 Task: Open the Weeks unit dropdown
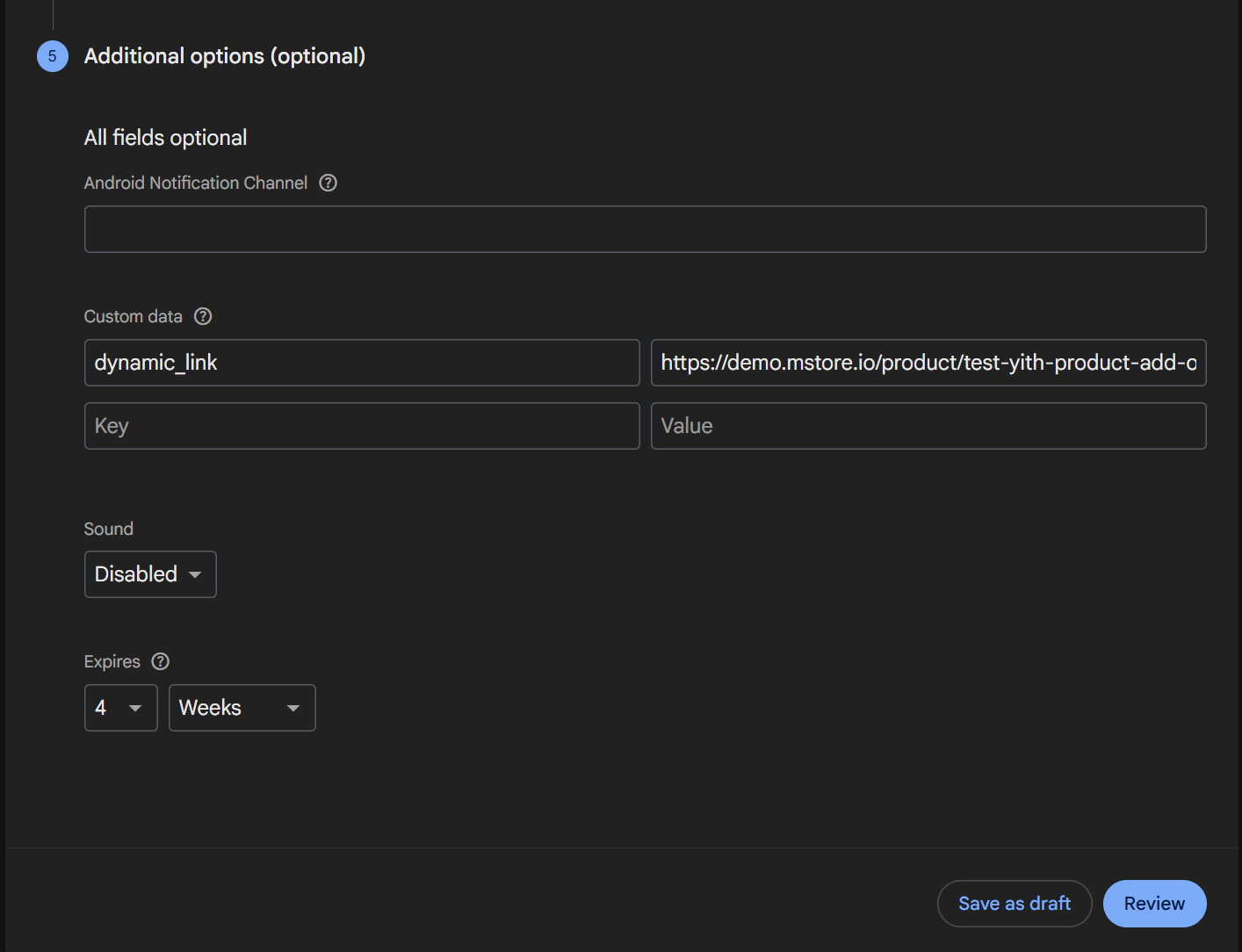click(242, 708)
